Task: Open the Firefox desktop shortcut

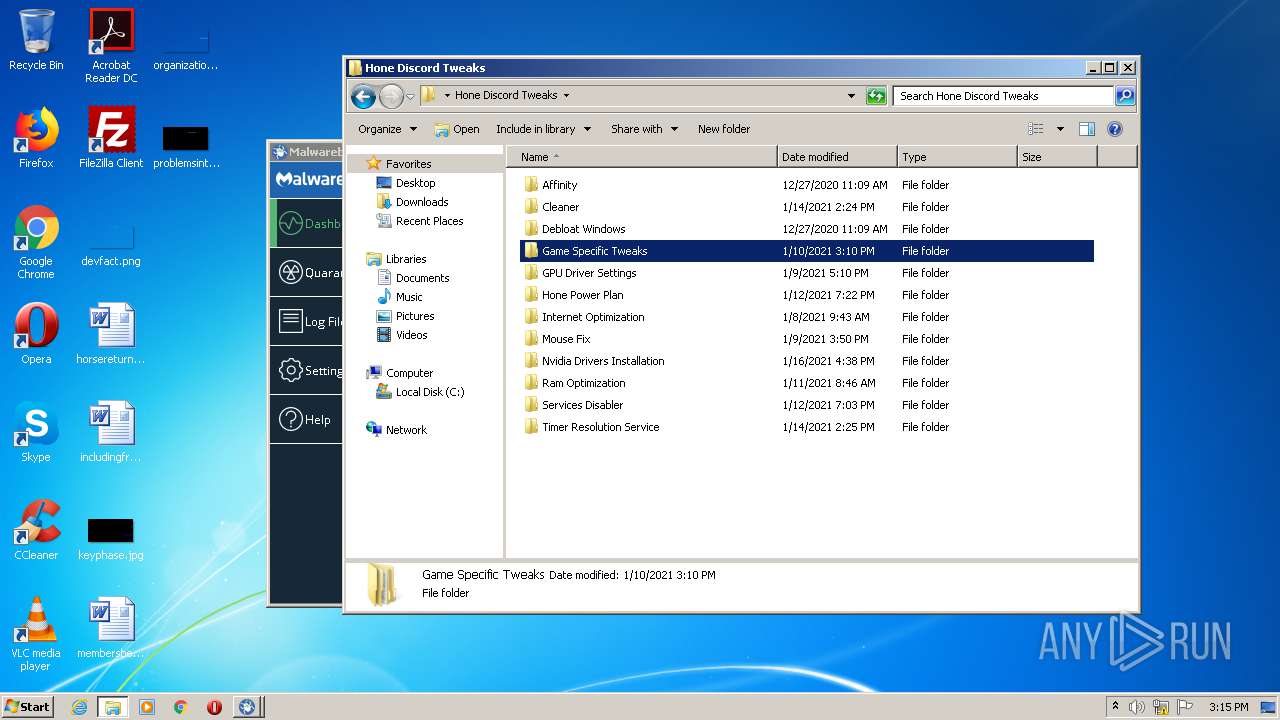Action: tap(36, 137)
